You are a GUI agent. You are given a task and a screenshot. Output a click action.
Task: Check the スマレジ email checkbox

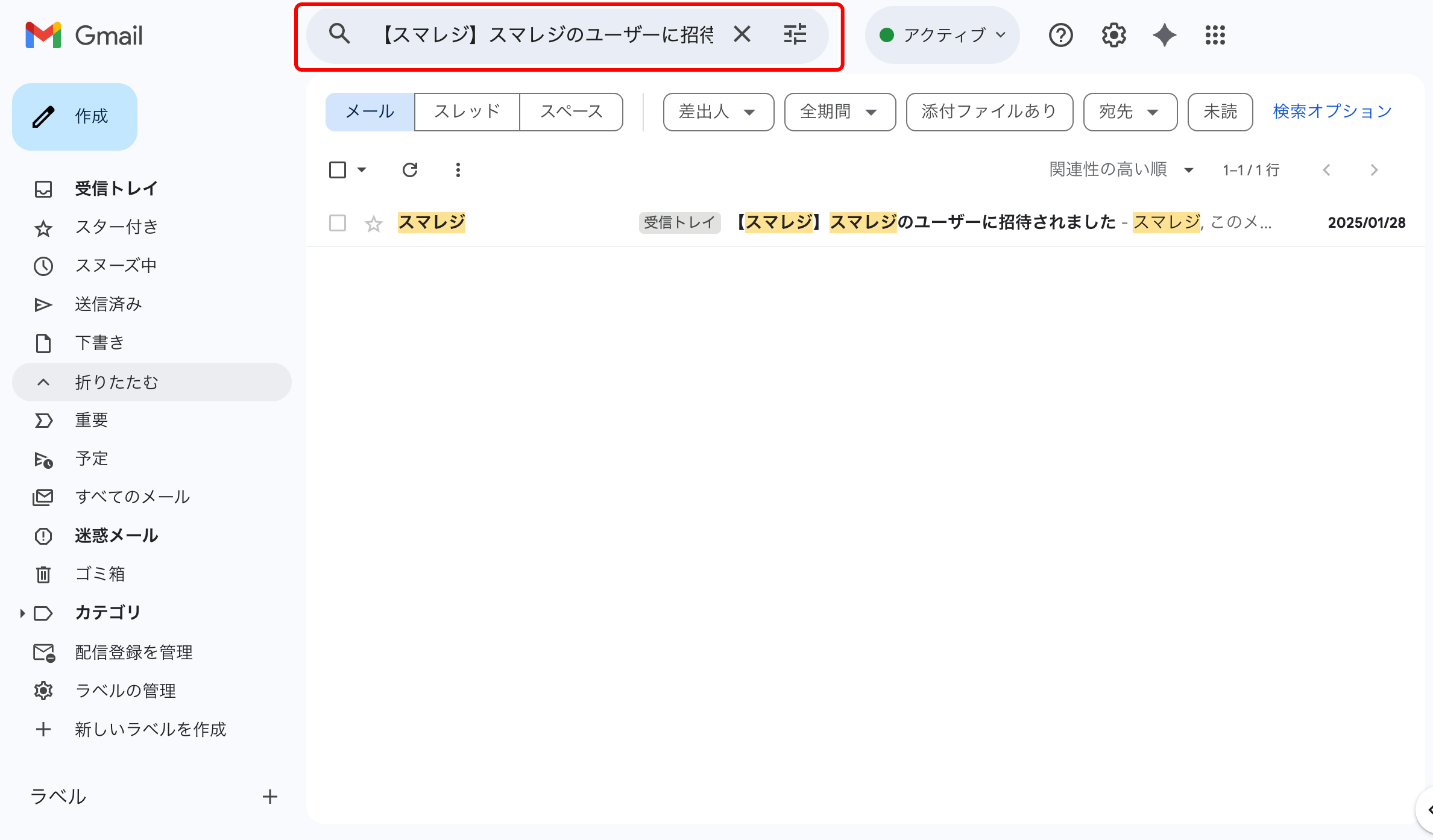pos(338,223)
